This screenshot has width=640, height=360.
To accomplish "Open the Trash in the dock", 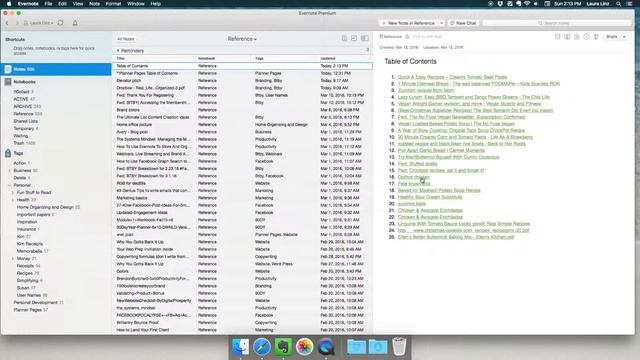I will pos(399,347).
